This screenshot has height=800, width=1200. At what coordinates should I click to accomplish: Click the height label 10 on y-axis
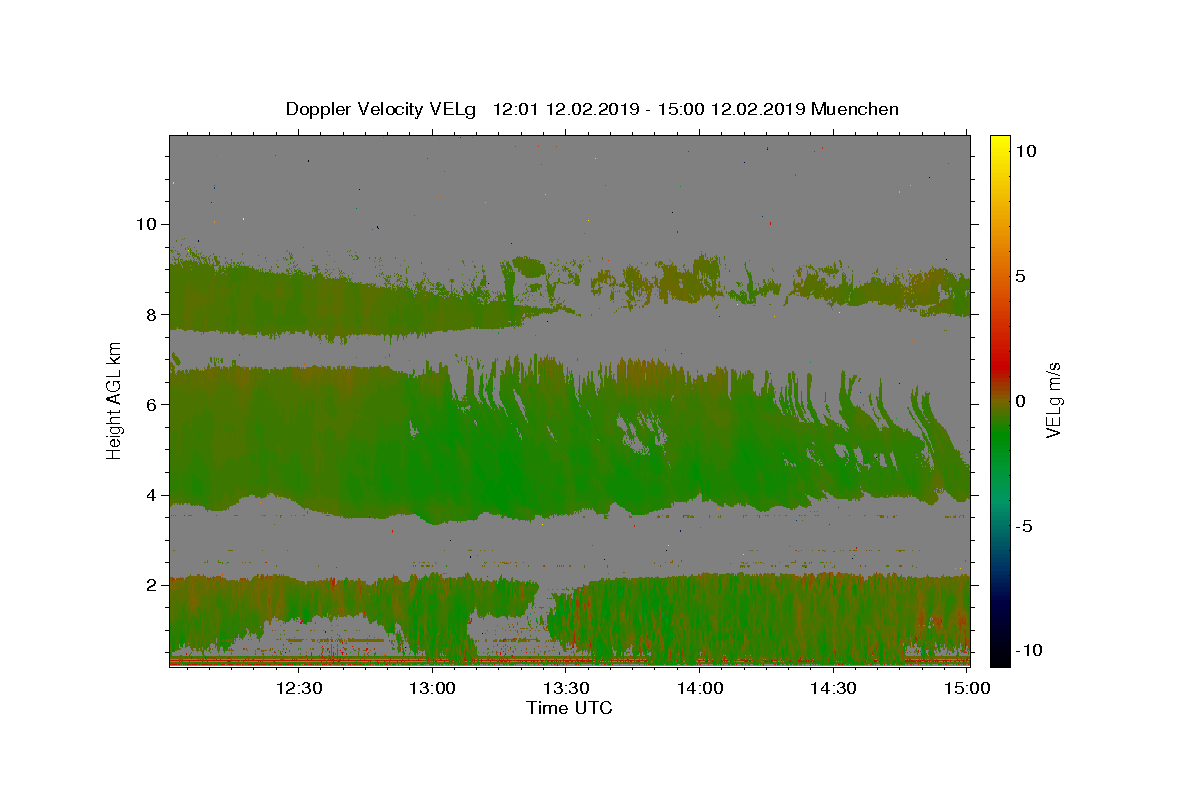(144, 224)
